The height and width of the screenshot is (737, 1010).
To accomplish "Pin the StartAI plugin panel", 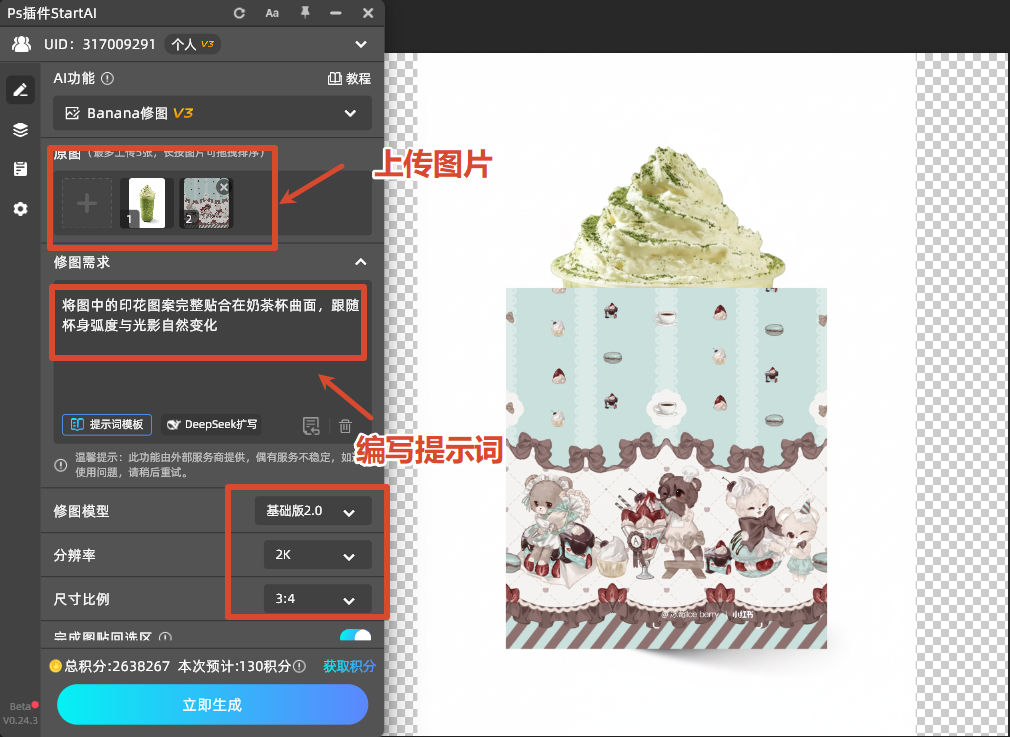I will [305, 13].
